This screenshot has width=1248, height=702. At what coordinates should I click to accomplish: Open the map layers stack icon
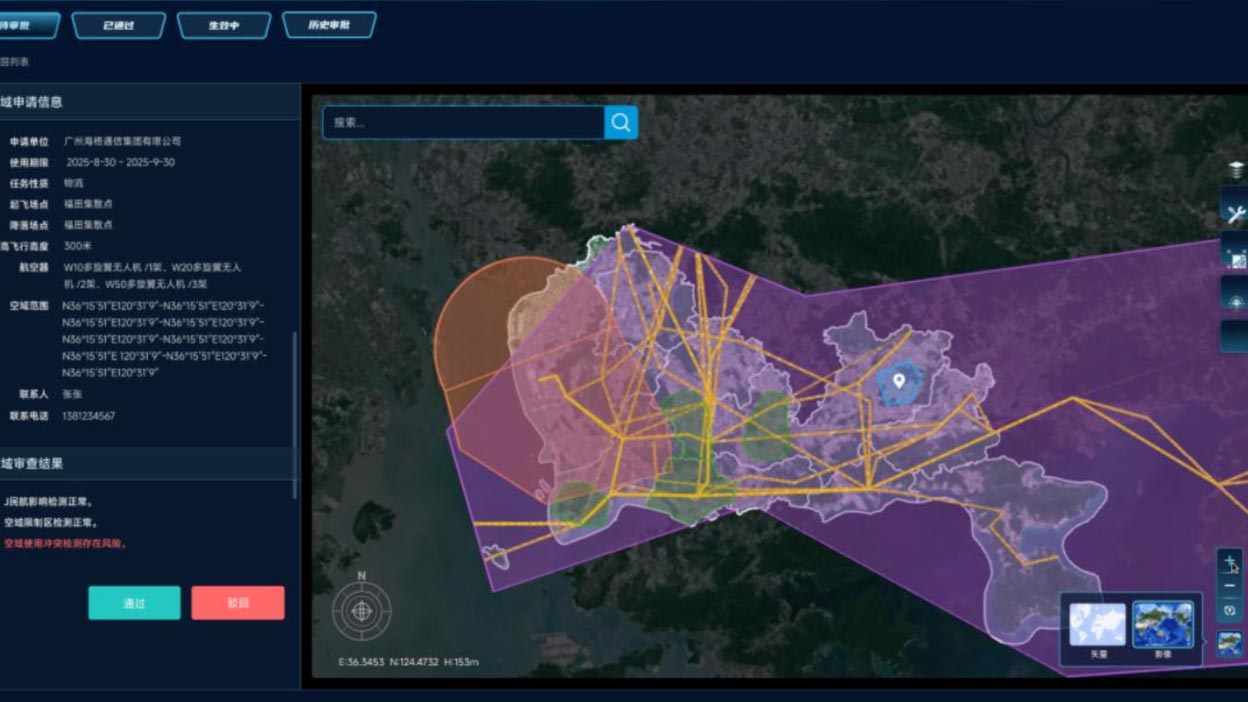1236,170
